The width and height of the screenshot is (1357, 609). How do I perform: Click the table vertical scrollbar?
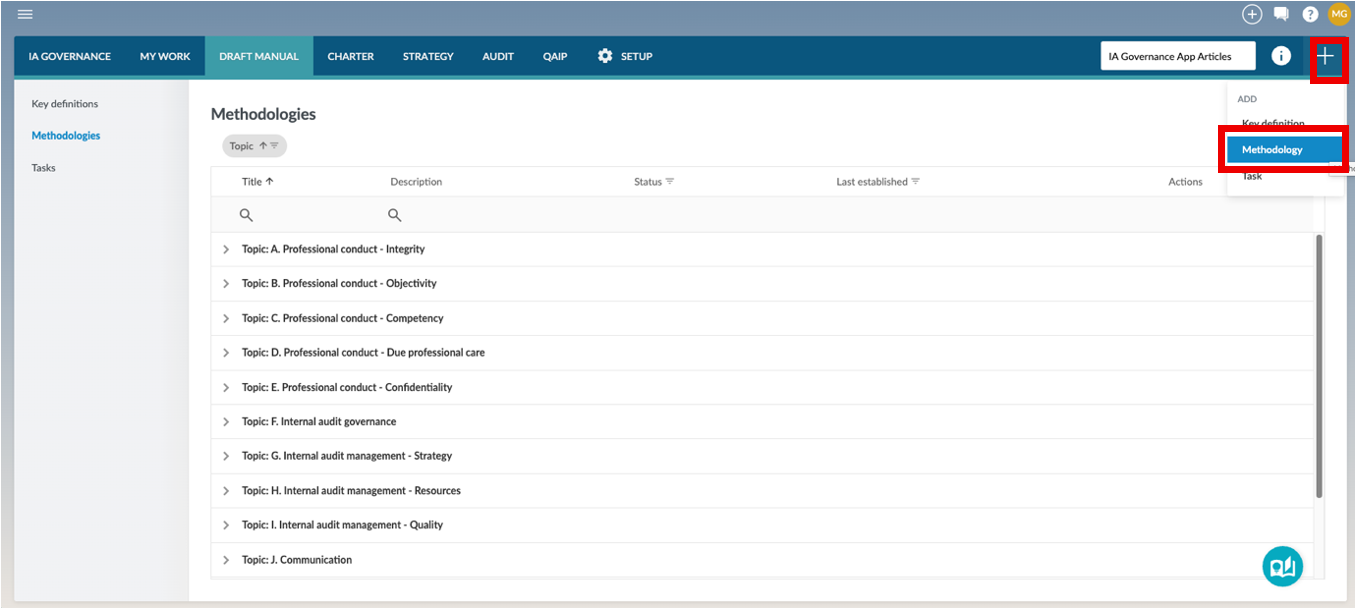point(1320,366)
